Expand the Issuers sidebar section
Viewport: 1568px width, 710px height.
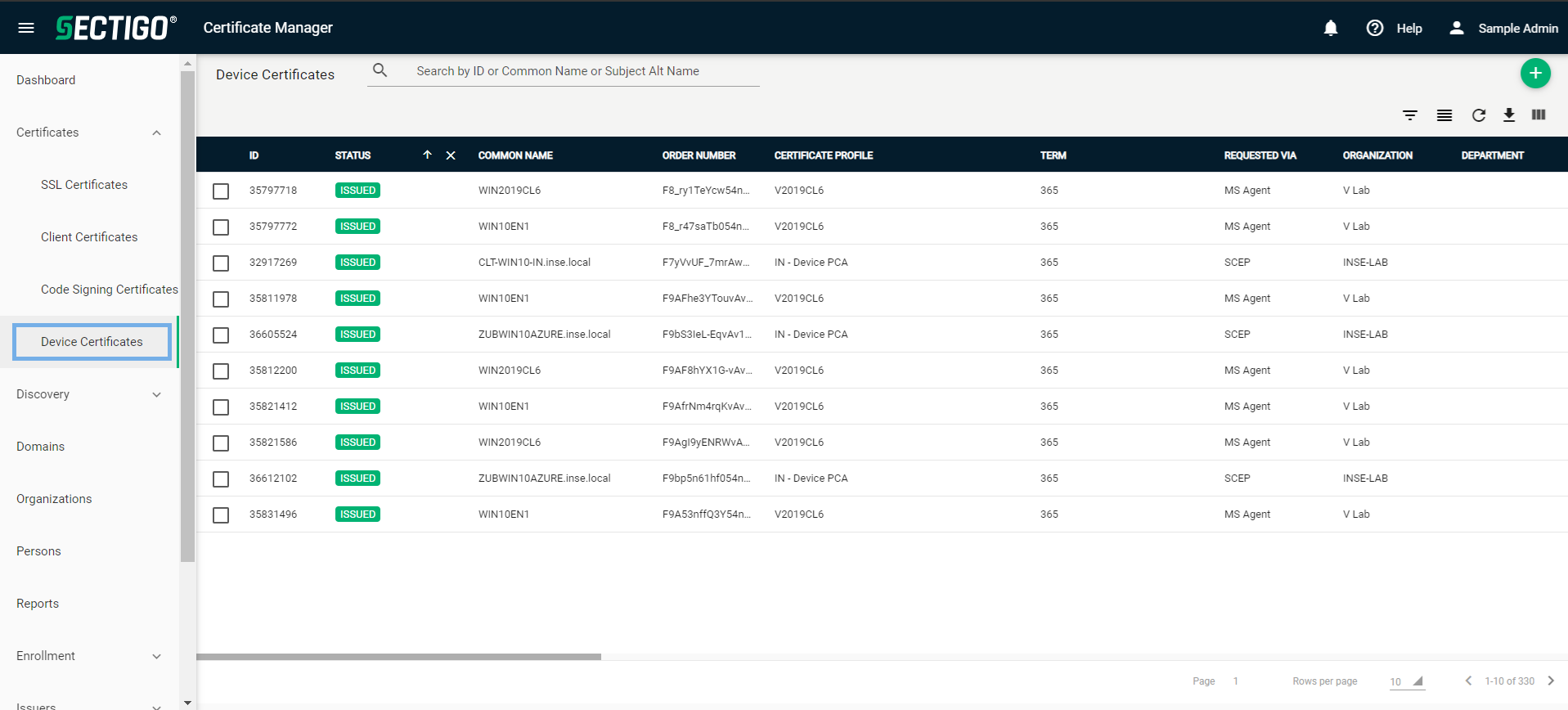pyautogui.click(x=156, y=707)
